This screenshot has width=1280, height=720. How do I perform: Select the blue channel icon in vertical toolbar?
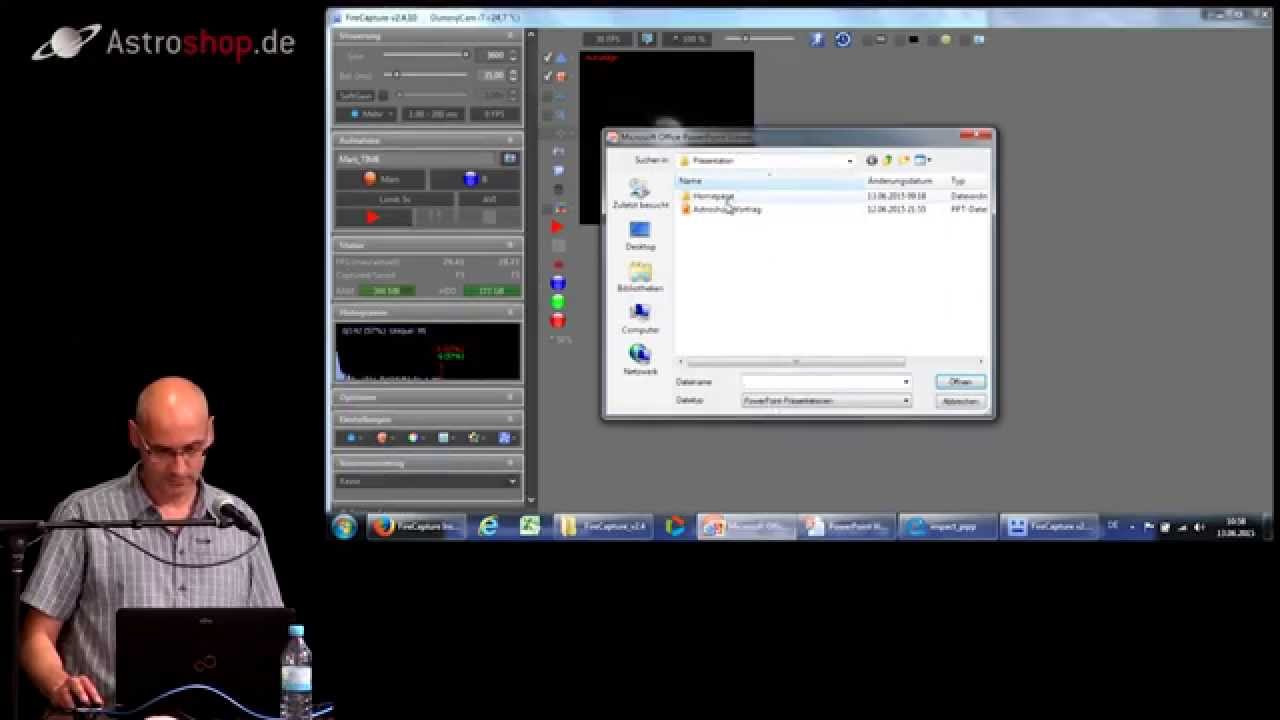click(558, 284)
